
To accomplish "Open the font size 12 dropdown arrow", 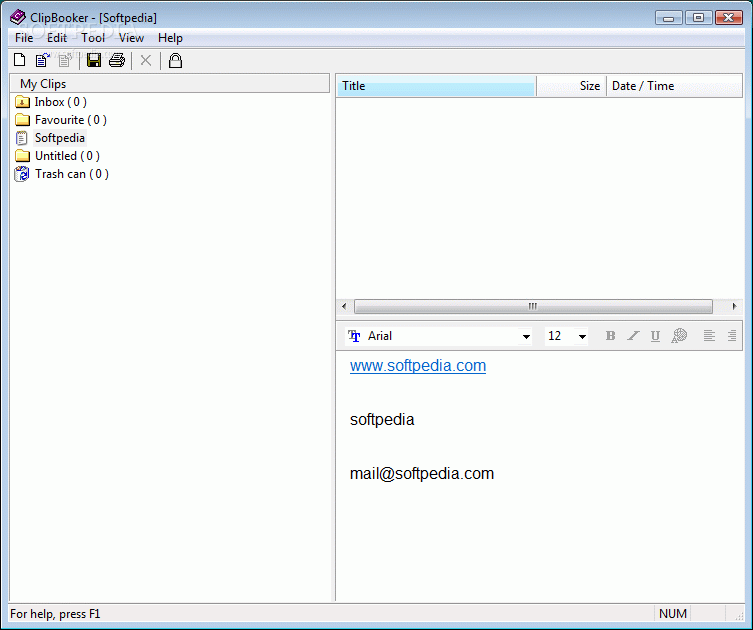I will 582,337.
